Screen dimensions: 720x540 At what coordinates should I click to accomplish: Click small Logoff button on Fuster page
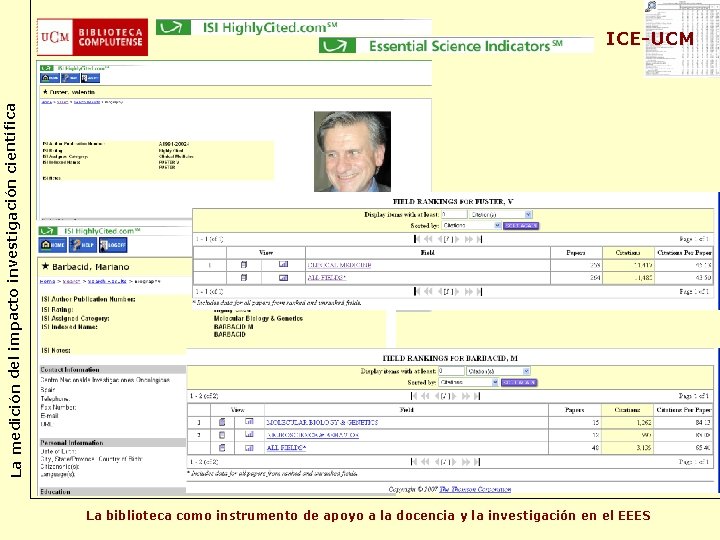click(x=90, y=78)
